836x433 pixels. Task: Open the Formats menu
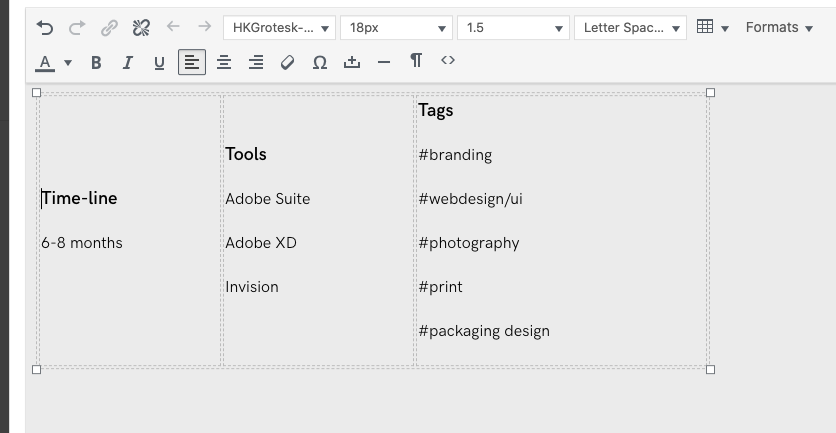click(x=779, y=28)
